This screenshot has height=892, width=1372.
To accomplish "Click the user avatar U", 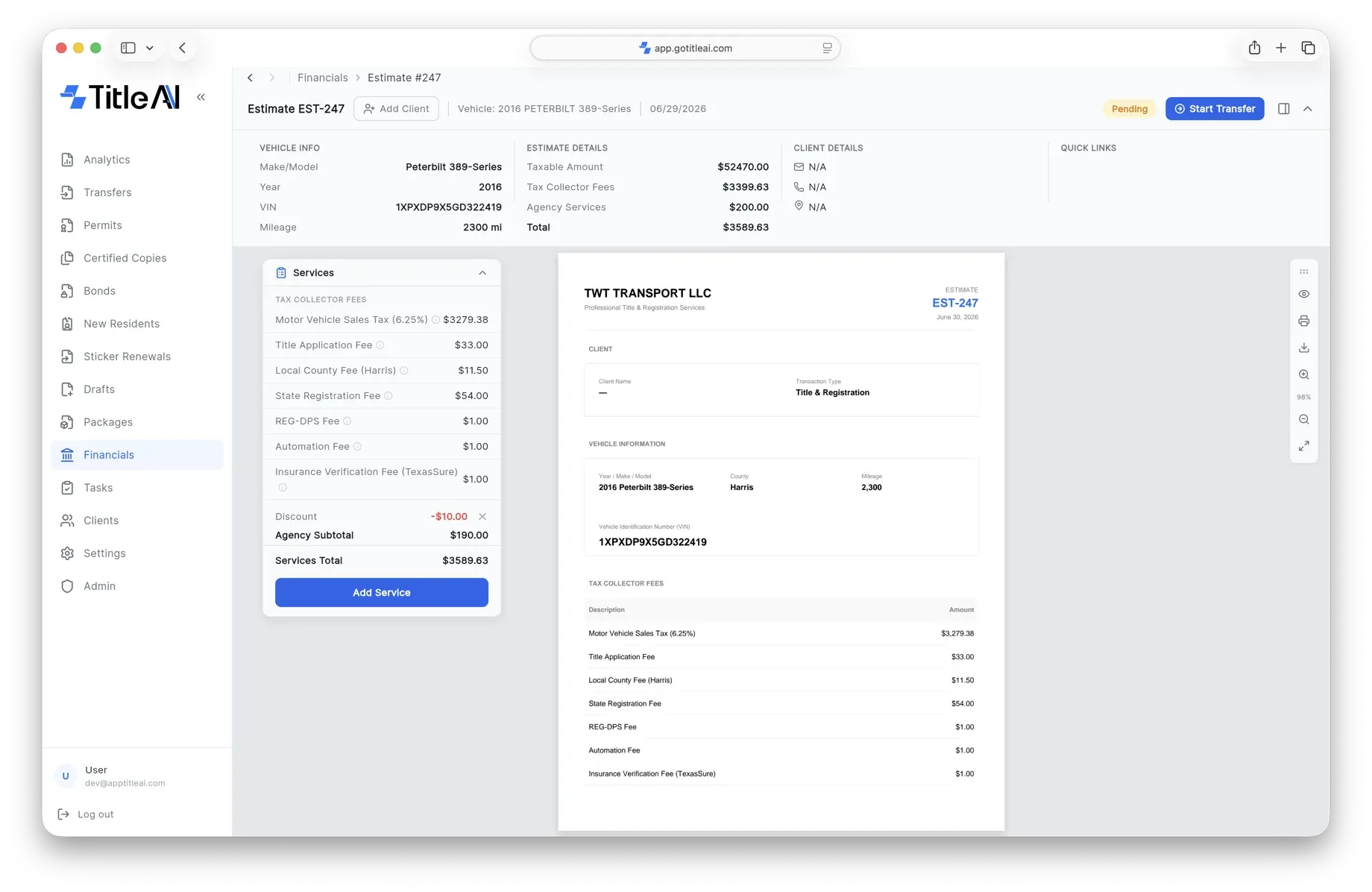I will 66,776.
